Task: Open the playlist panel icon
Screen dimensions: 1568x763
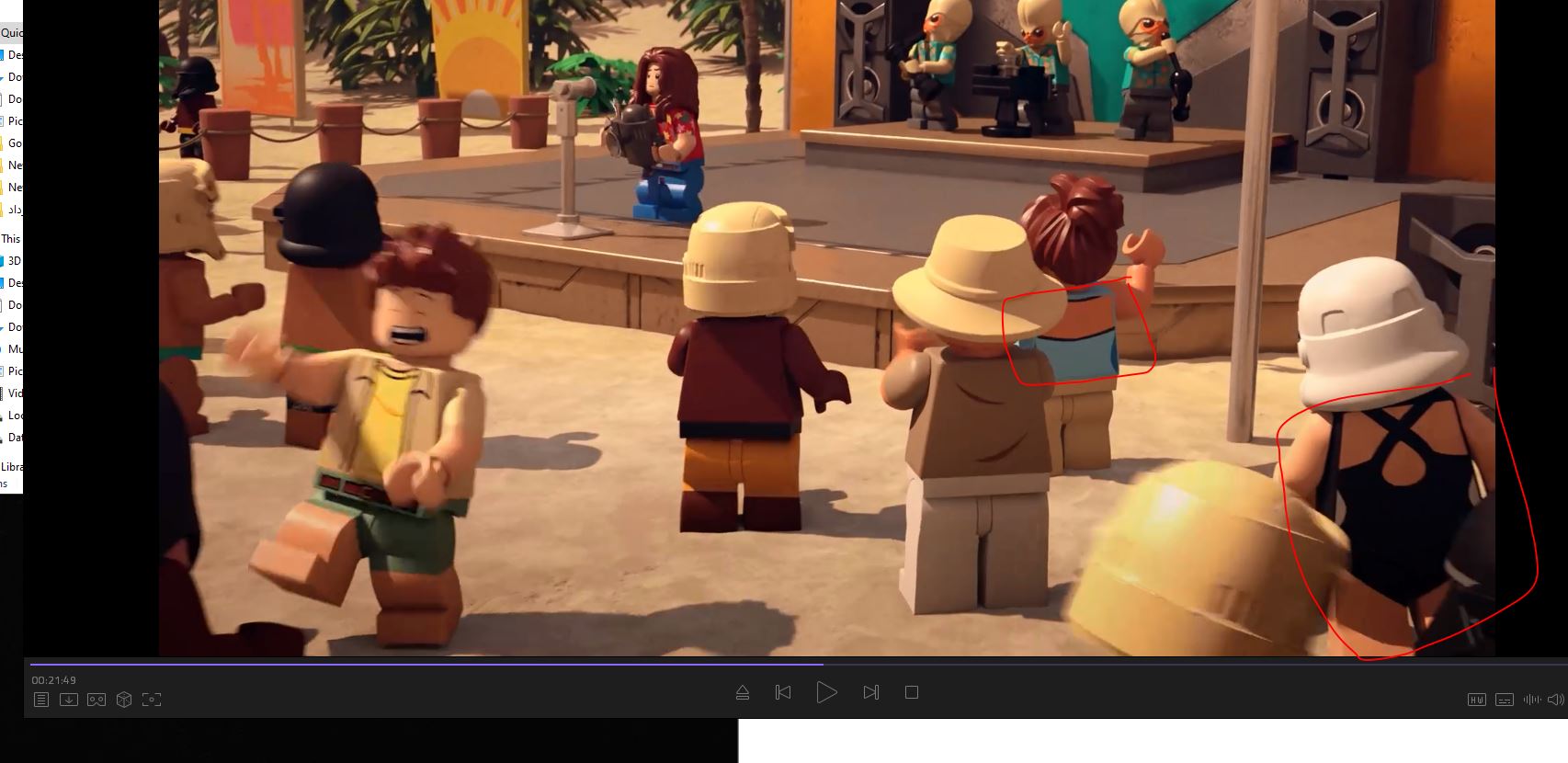Action: point(41,700)
